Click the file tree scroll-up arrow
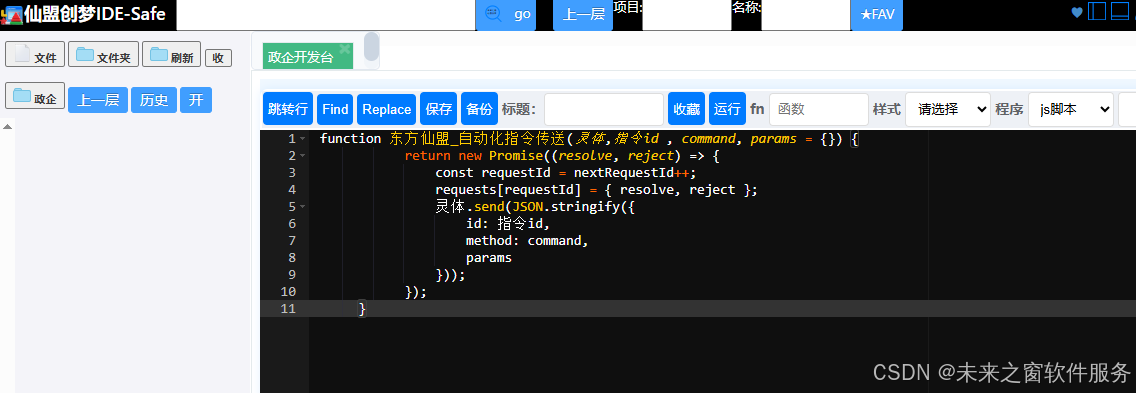The width and height of the screenshot is (1136, 393). pyautogui.click(x=7, y=127)
